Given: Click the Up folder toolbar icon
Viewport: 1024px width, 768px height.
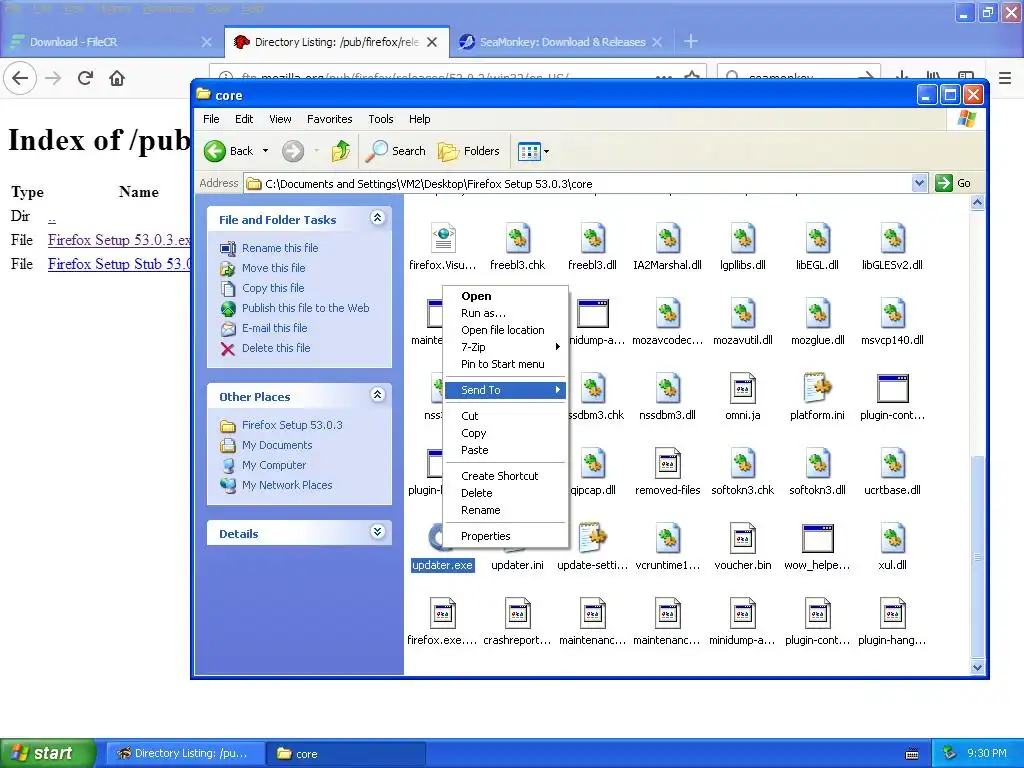Looking at the screenshot, I should pos(340,151).
